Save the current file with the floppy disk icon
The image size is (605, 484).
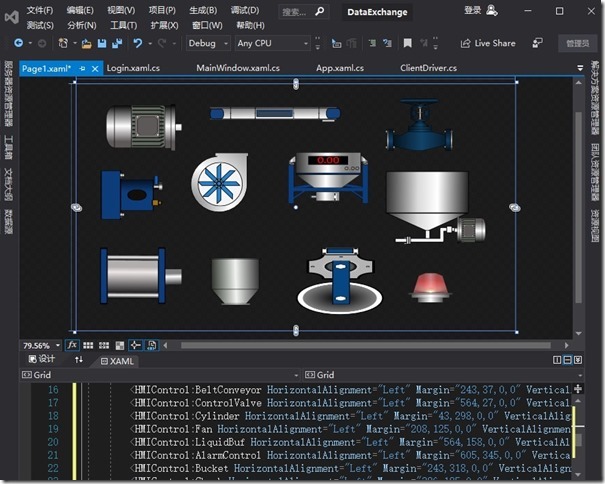point(102,43)
